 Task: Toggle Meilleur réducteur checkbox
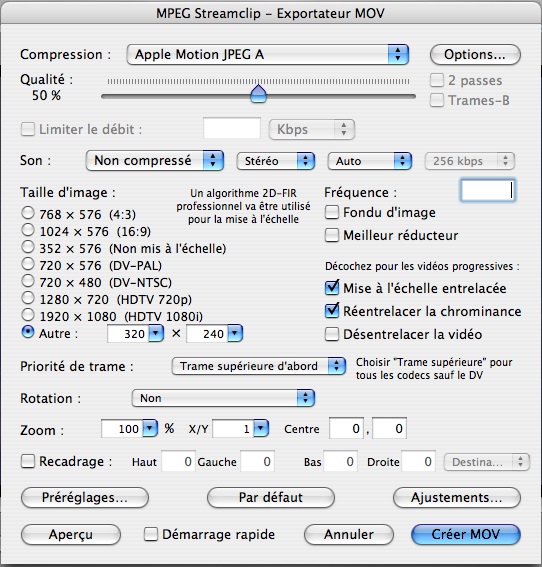[x=332, y=235]
